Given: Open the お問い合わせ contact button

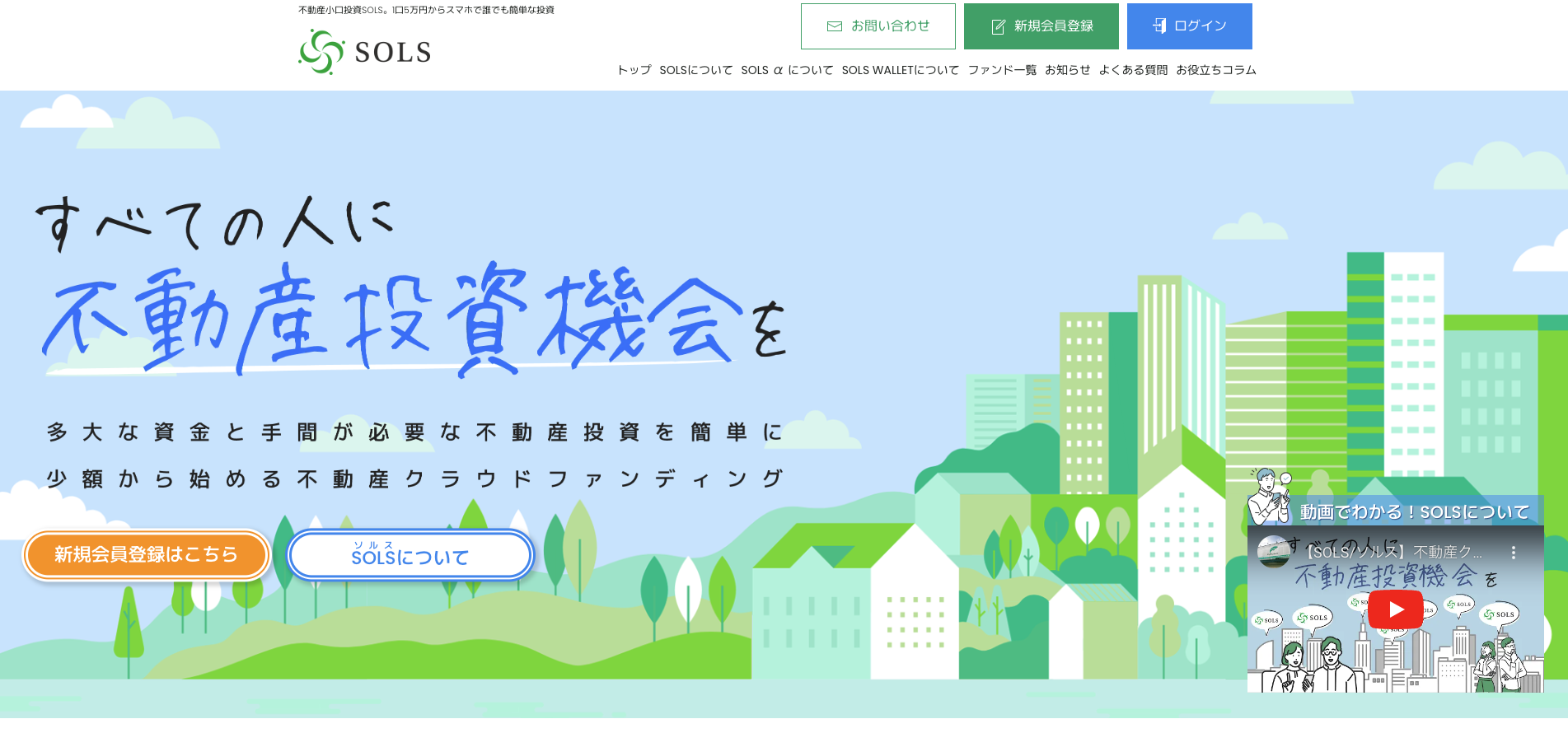Looking at the screenshot, I should coord(878,26).
